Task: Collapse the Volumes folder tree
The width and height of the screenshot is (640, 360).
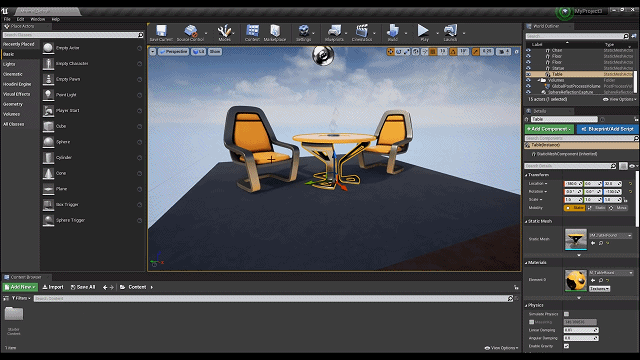Action: pyautogui.click(x=539, y=80)
